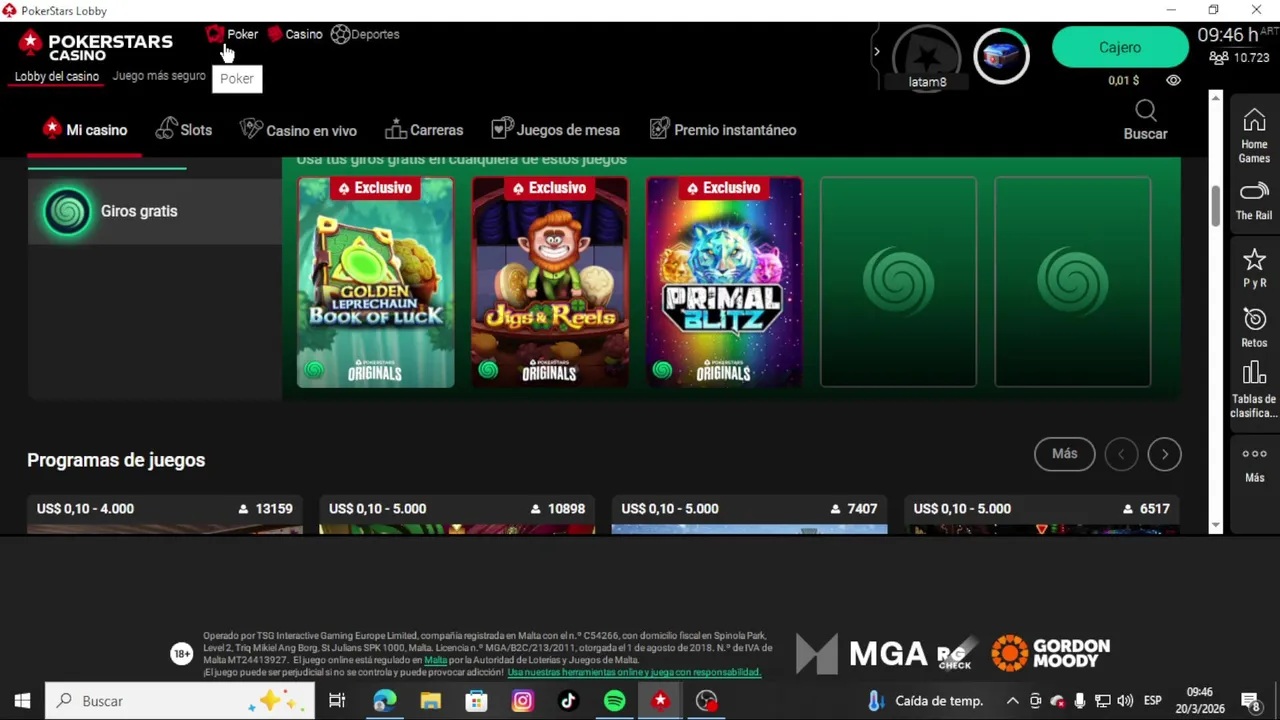Open Tablas de clasificación icon
The width and height of the screenshot is (1280, 720).
point(1254,391)
